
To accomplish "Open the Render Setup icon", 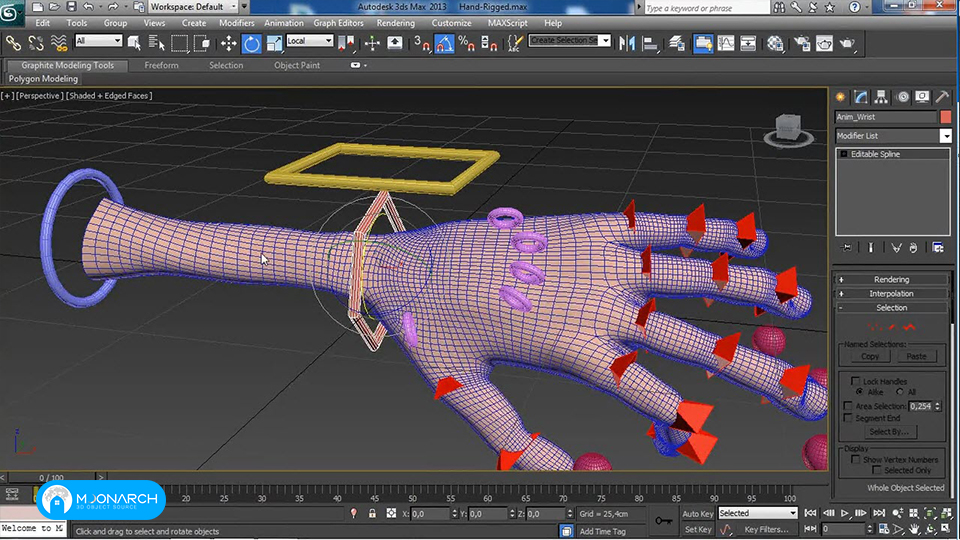I will 801,43.
